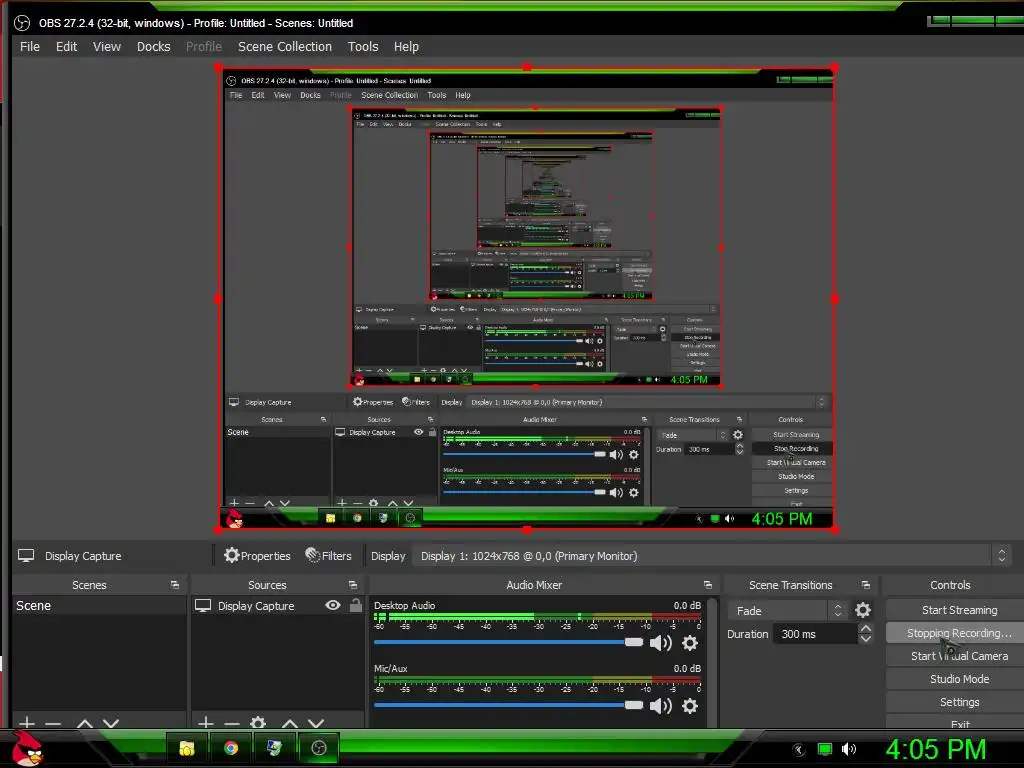Screen dimensions: 1024x768
Task: Move scene up with arrow icon
Action: pos(84,723)
